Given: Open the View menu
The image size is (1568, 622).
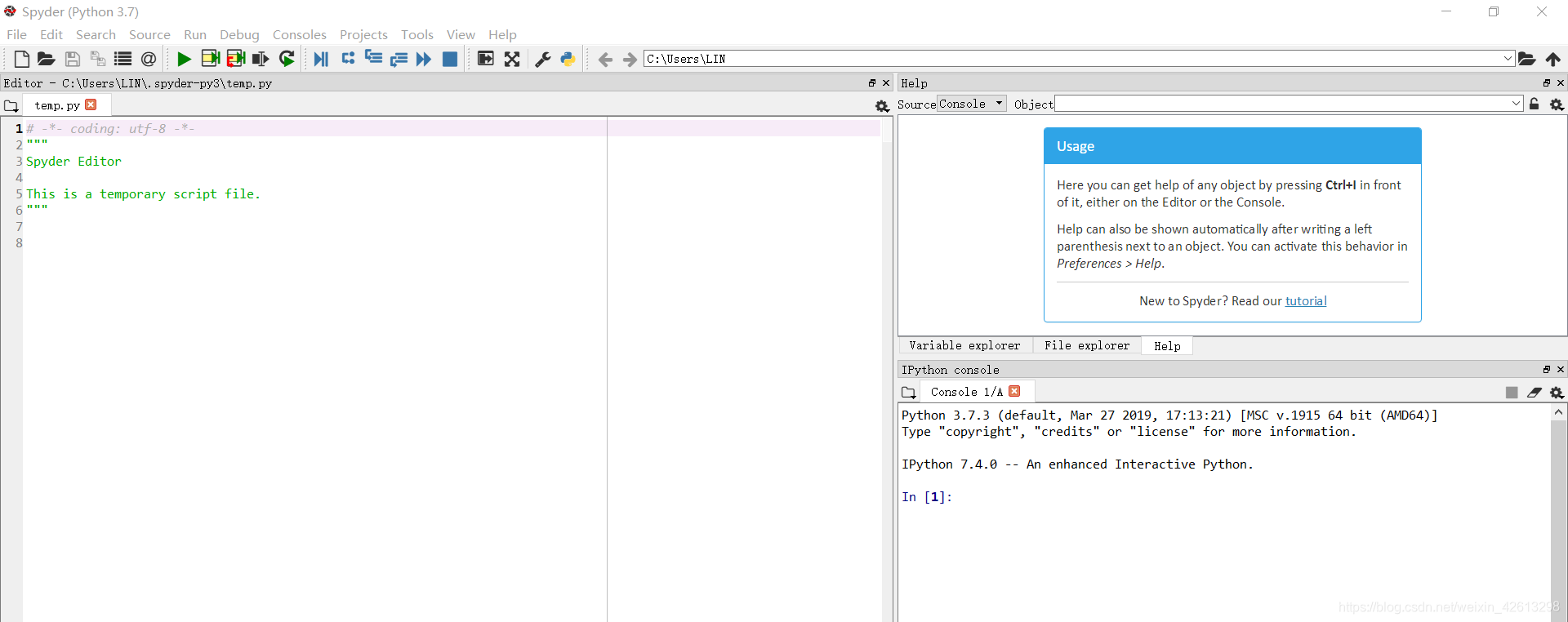Looking at the screenshot, I should [461, 34].
